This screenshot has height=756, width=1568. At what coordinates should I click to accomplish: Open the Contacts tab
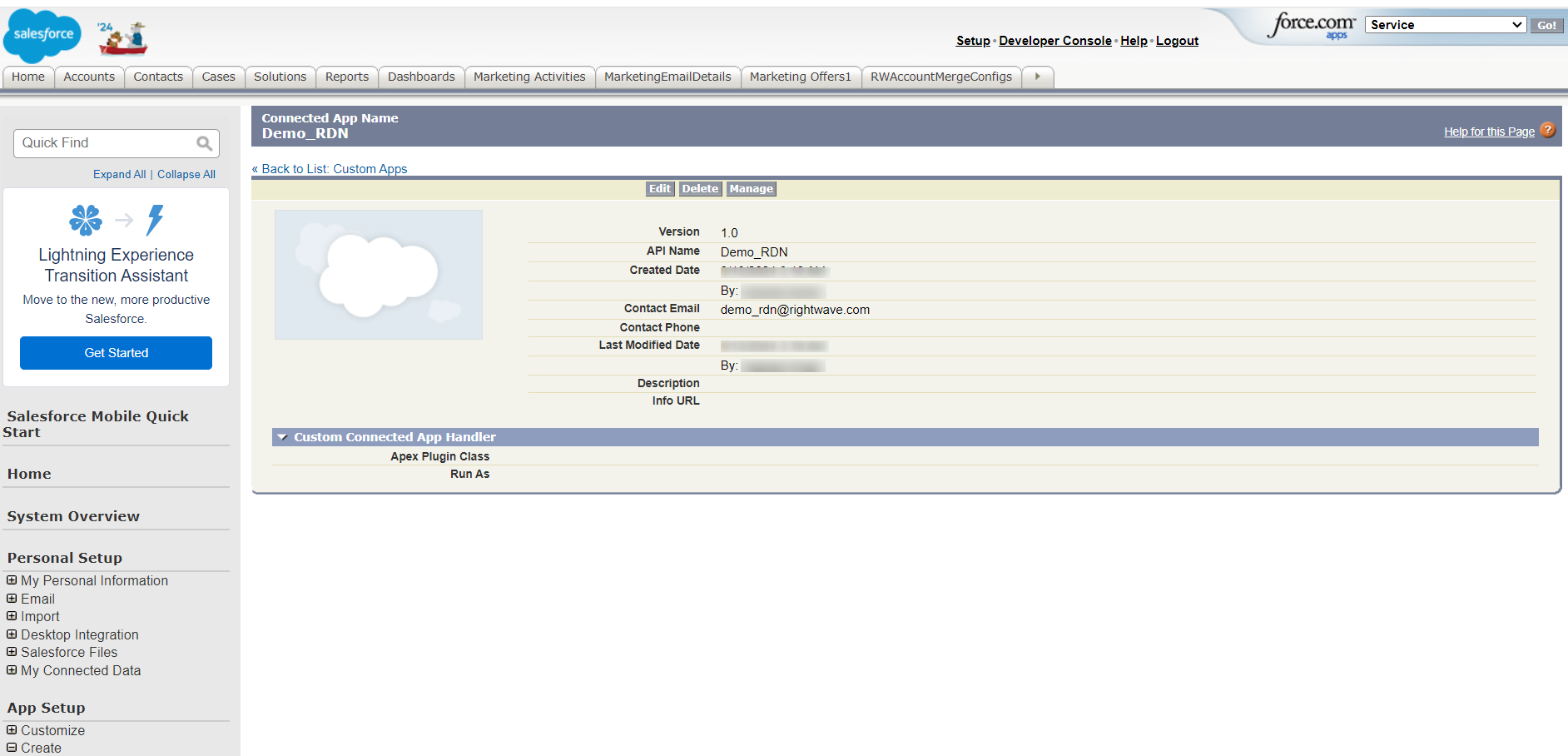(158, 77)
